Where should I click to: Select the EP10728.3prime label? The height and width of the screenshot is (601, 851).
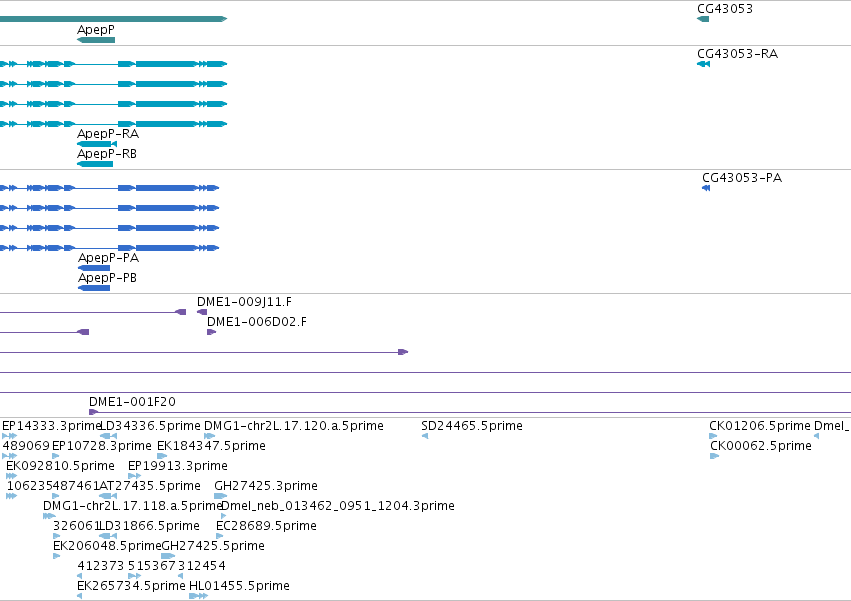click(101, 446)
